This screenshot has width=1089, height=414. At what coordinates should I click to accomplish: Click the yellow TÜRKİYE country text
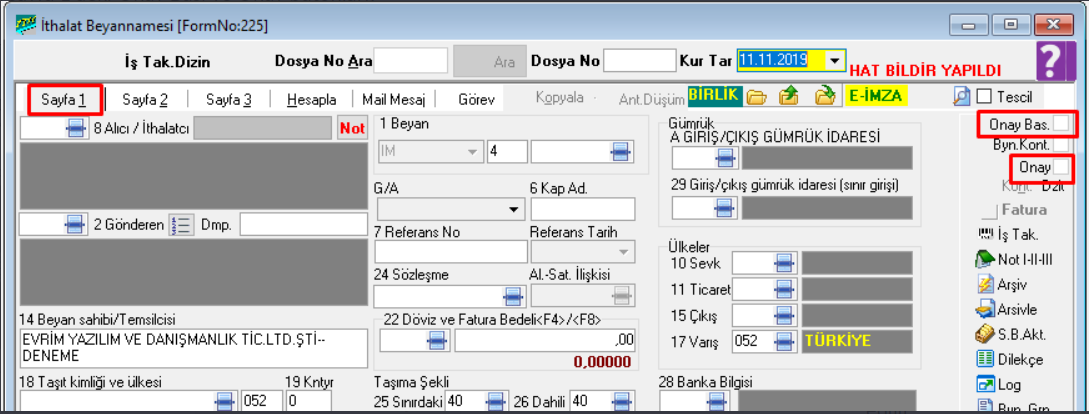click(x=837, y=342)
